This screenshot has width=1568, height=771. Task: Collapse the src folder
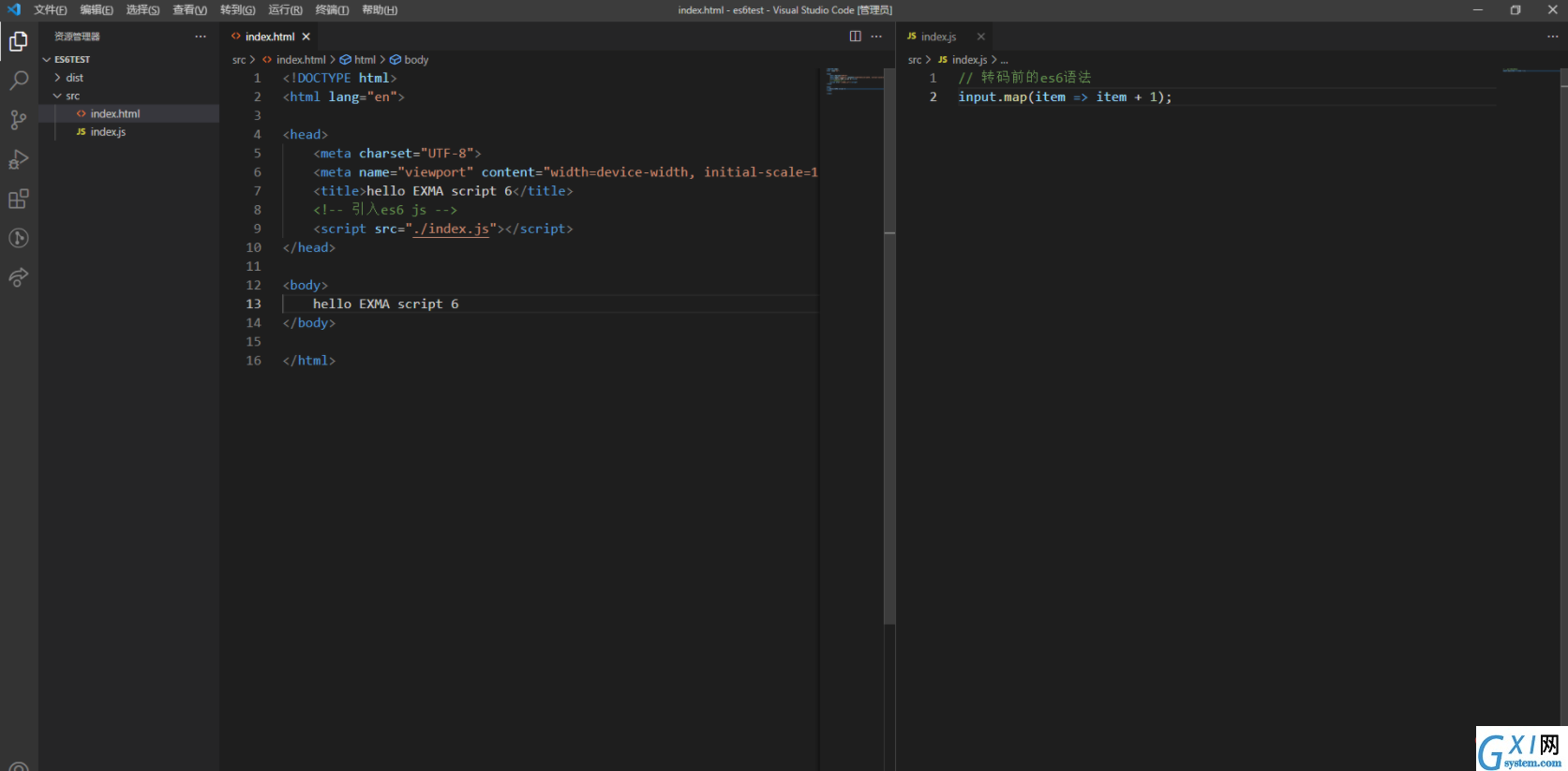[x=129, y=96]
